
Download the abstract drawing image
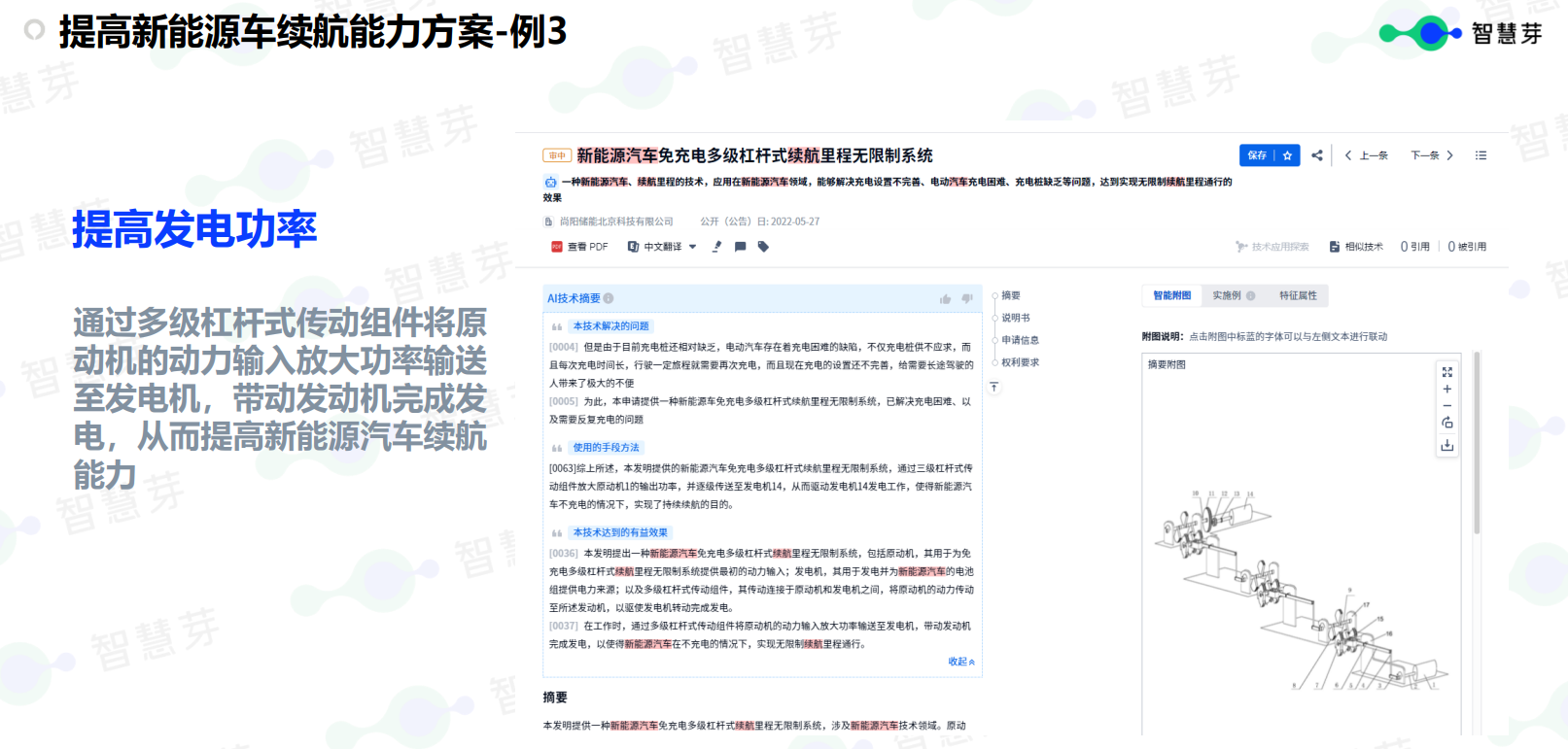coord(1446,445)
